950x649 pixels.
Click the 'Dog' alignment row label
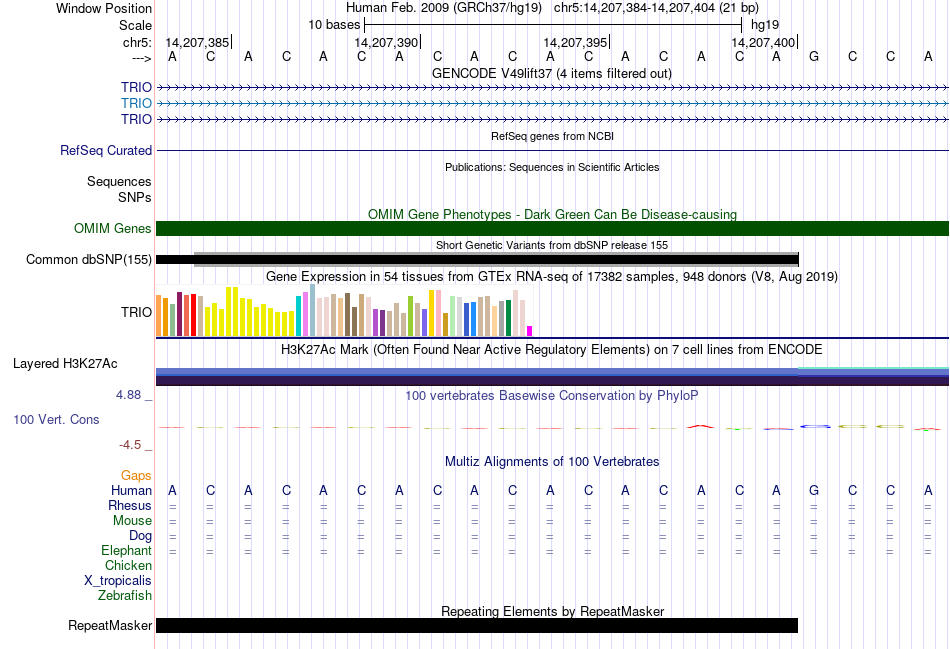(x=140, y=536)
